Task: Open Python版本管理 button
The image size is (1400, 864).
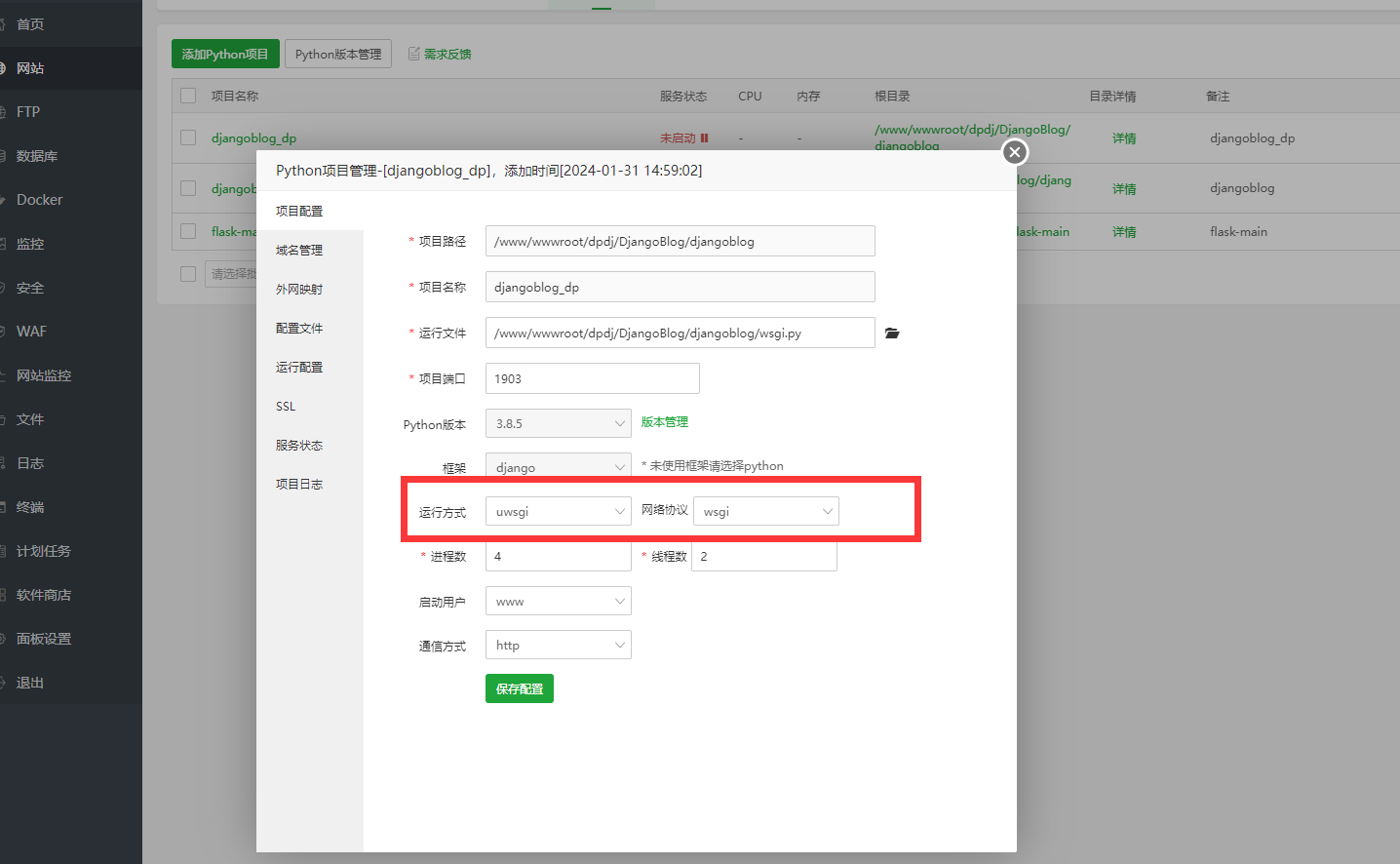Action: click(x=338, y=54)
